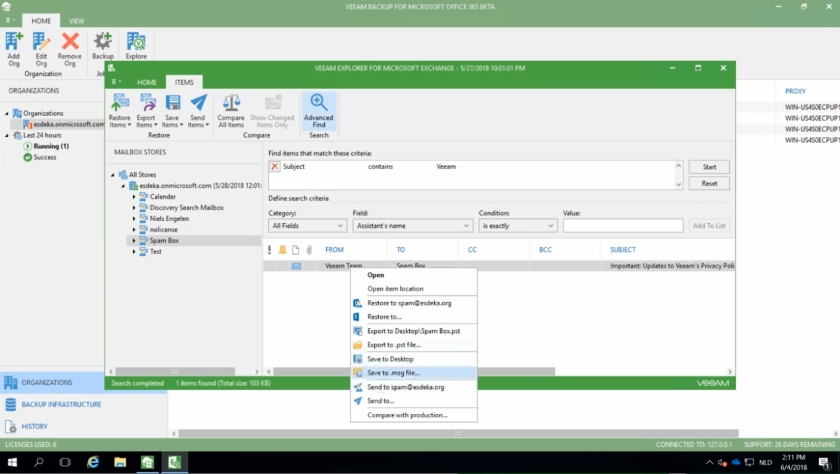
Task: Click the taskbar search magnifier
Action: point(39,462)
